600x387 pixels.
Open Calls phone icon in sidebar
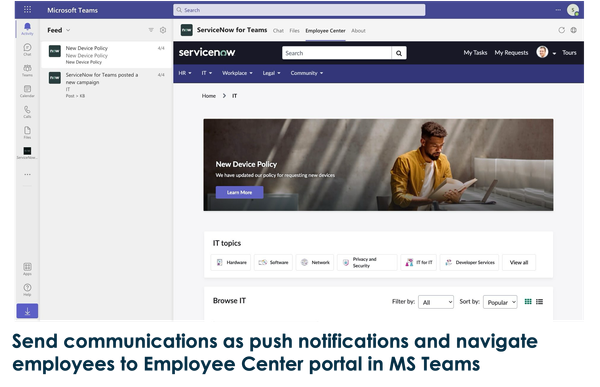point(27,112)
